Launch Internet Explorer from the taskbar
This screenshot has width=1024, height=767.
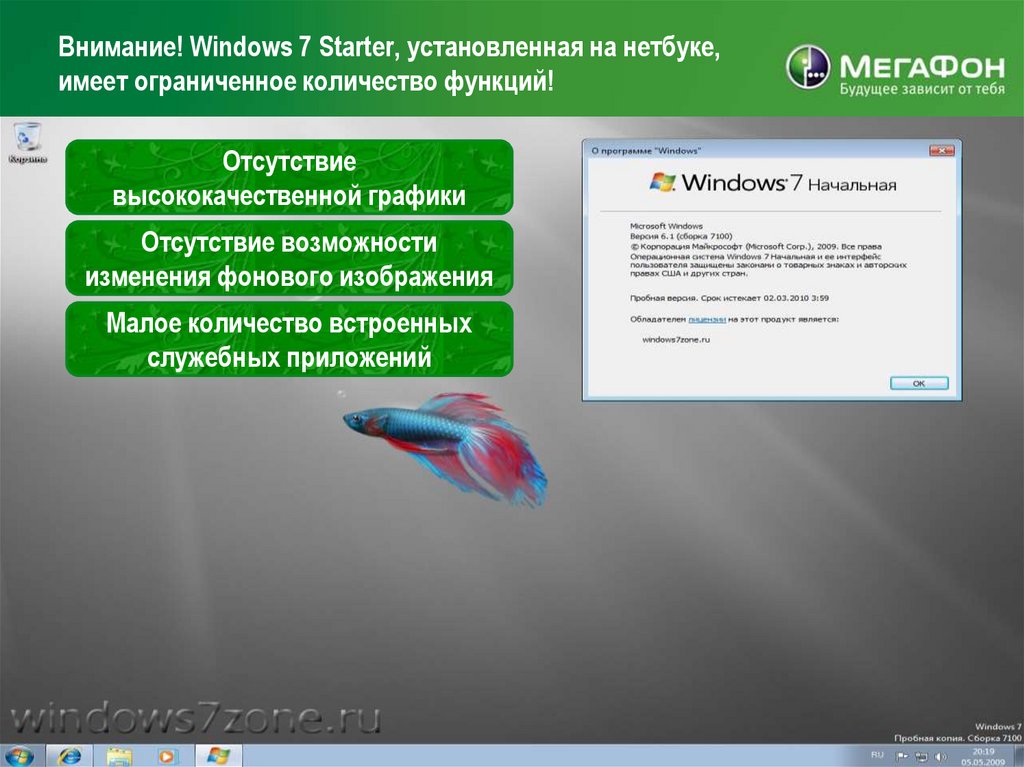[x=69, y=756]
